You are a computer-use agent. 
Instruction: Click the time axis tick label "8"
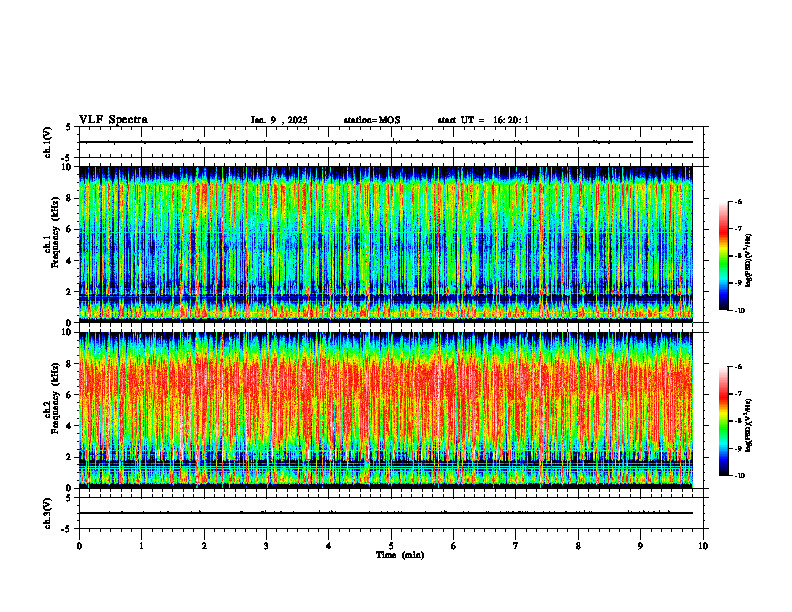pyautogui.click(x=578, y=546)
